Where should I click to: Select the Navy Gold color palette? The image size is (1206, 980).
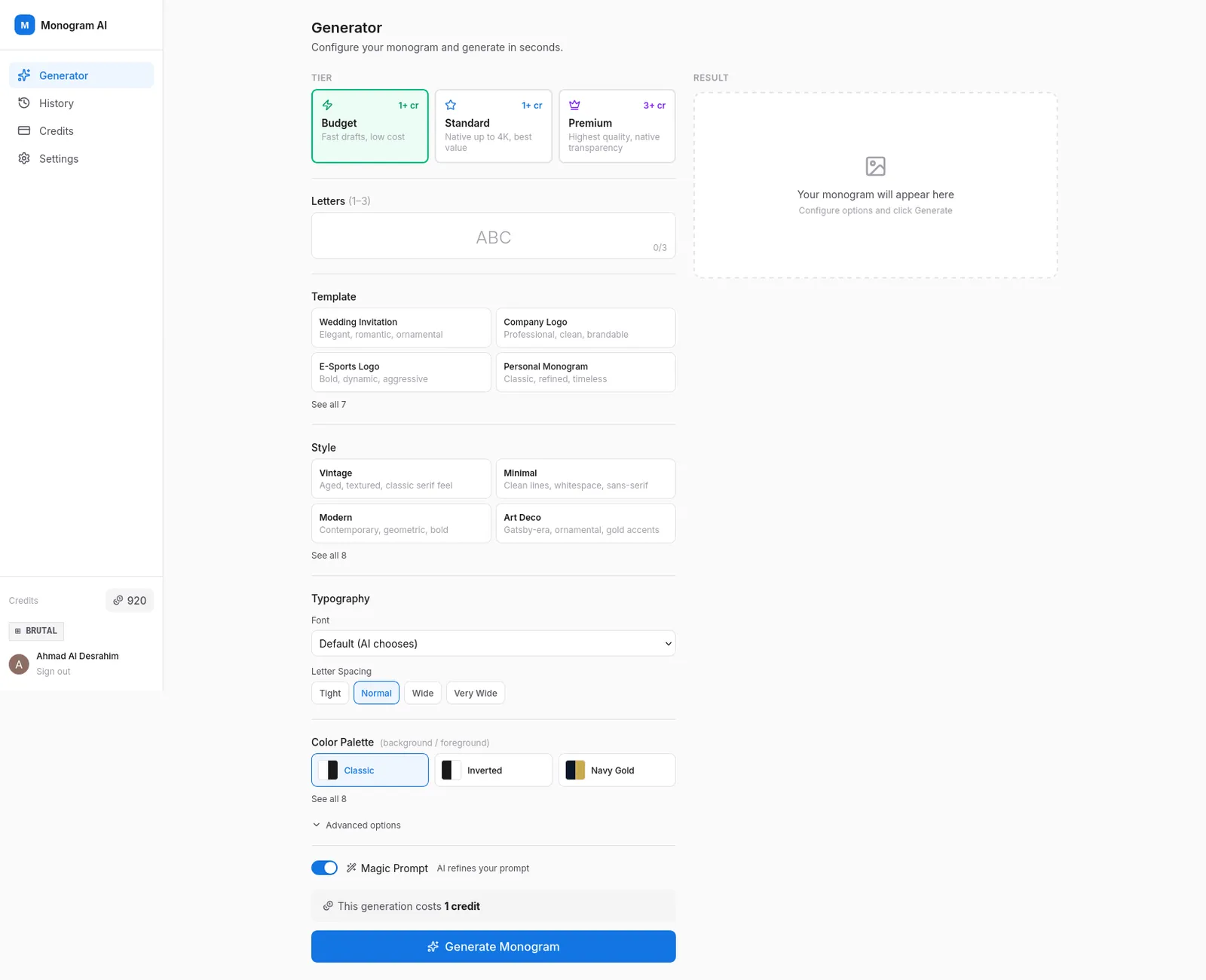click(x=617, y=770)
